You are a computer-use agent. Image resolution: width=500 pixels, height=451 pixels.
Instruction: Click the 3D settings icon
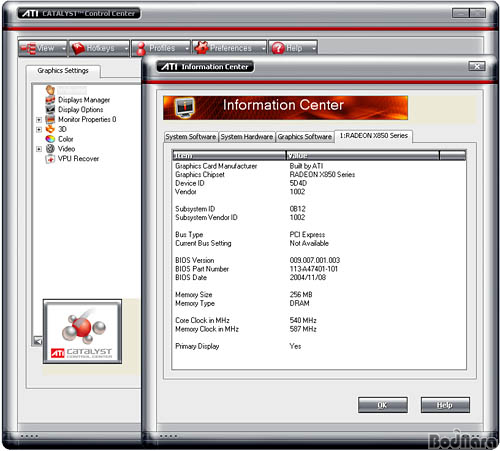[x=50, y=129]
